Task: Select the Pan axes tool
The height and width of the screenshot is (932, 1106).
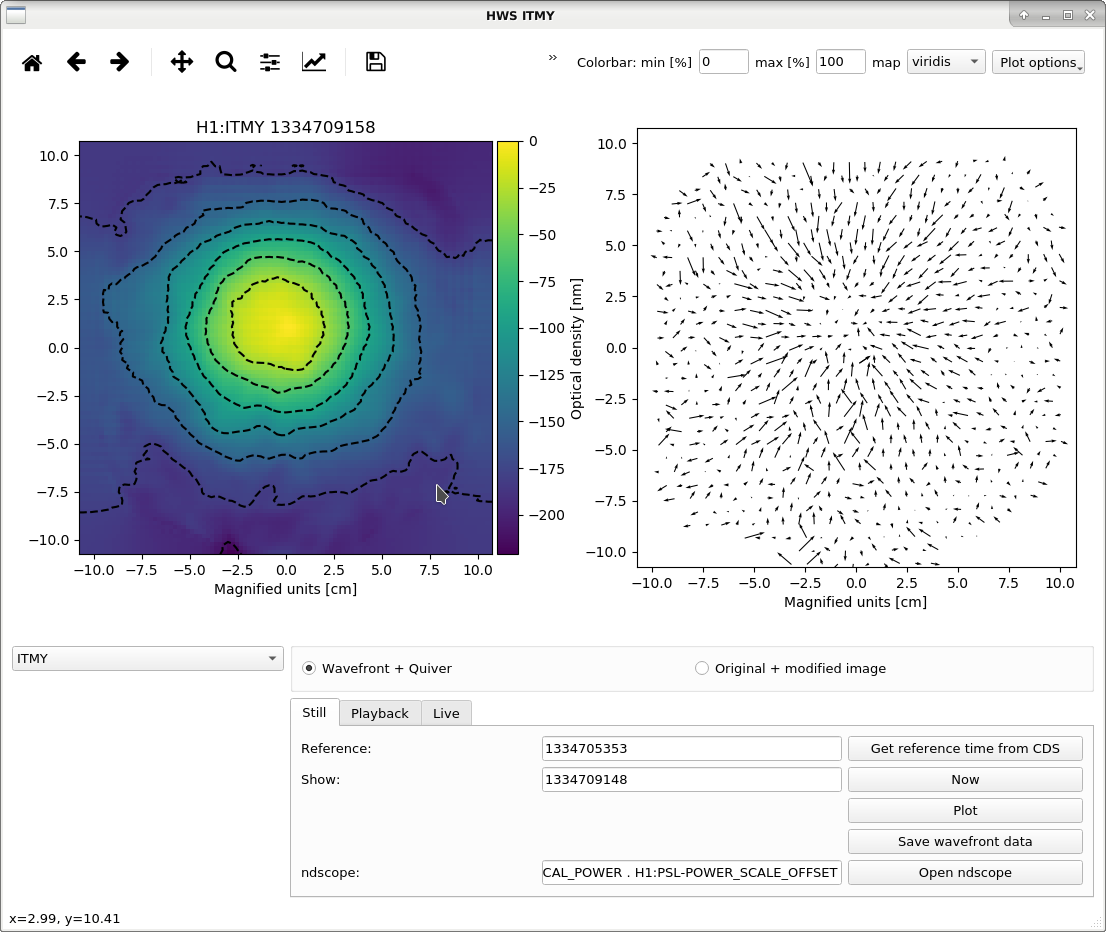Action: 182,62
